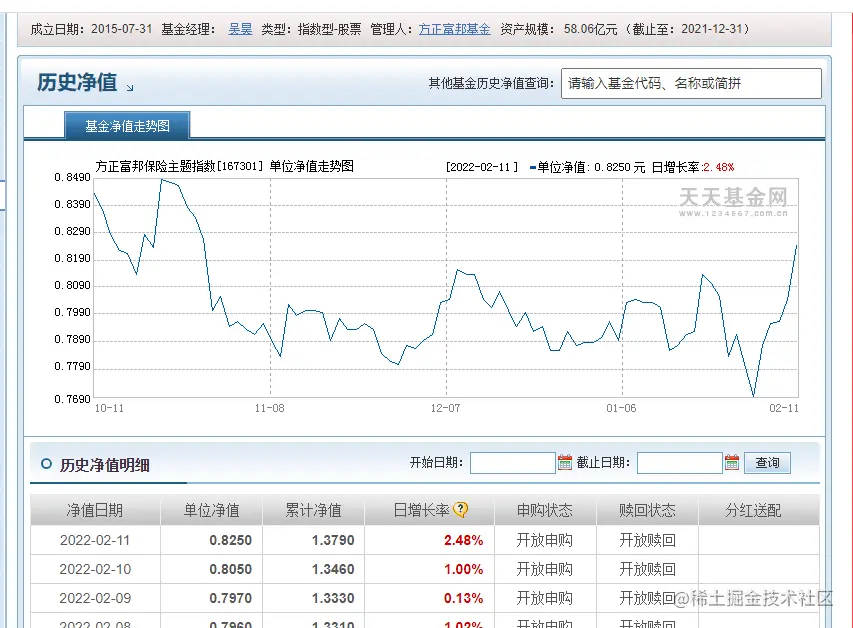Click the 11-08 x-axis date label
Screen dimensions: 853x628
tap(269, 408)
